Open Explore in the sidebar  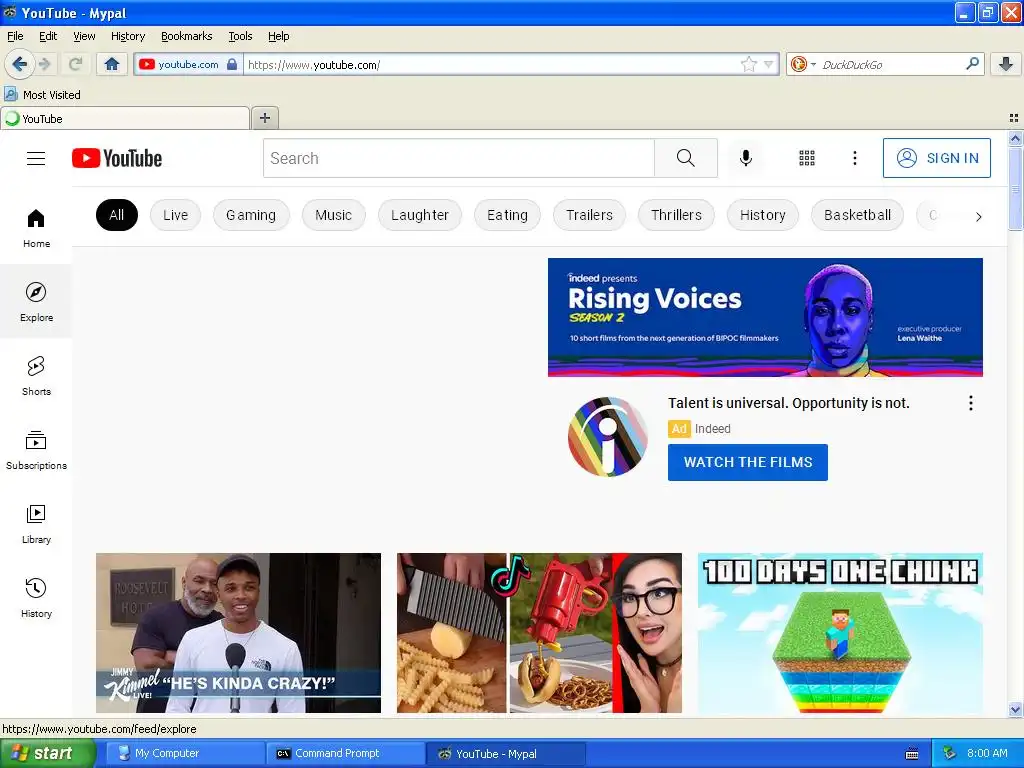pyautogui.click(x=36, y=302)
